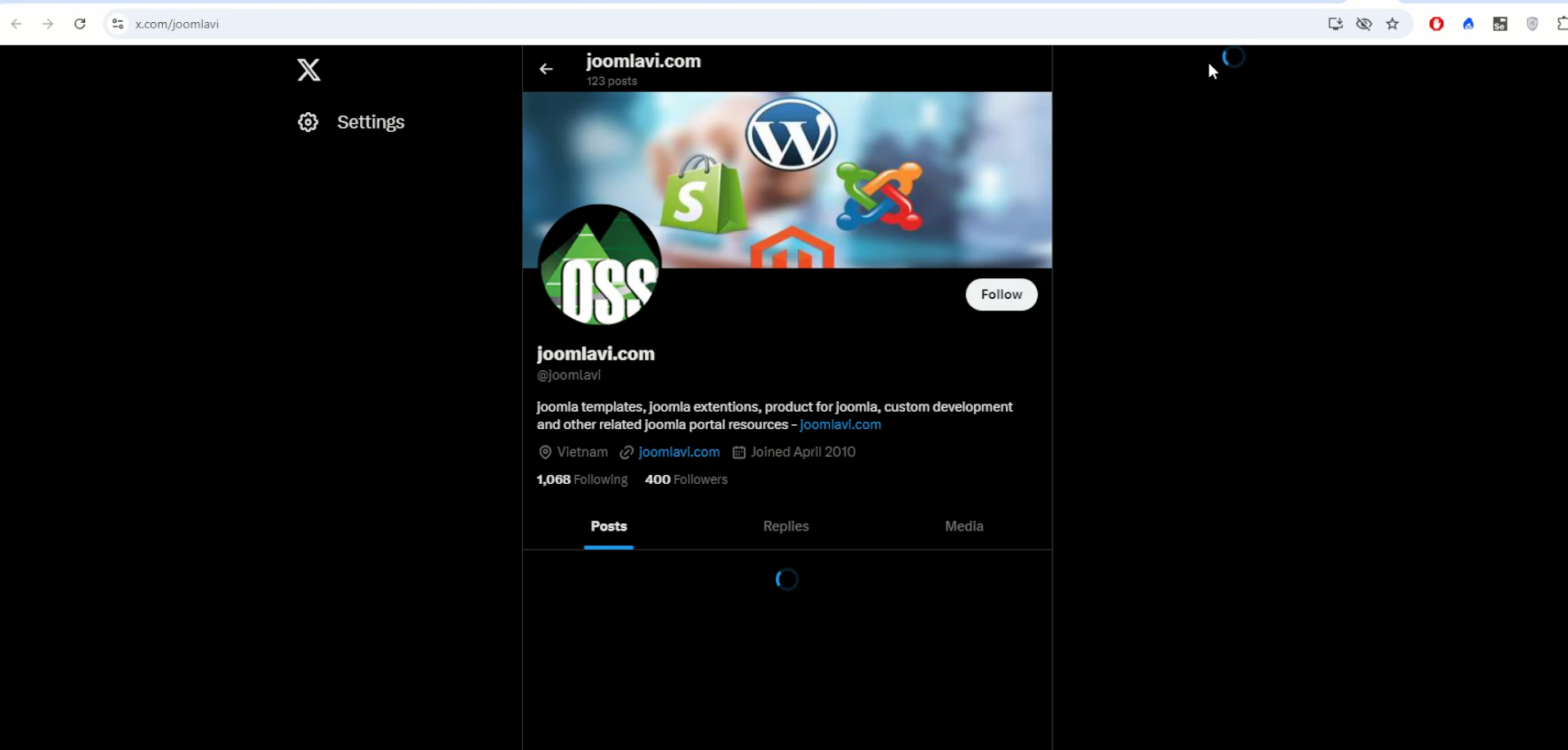Click the browser forward button
The height and width of the screenshot is (750, 1568).
click(48, 24)
